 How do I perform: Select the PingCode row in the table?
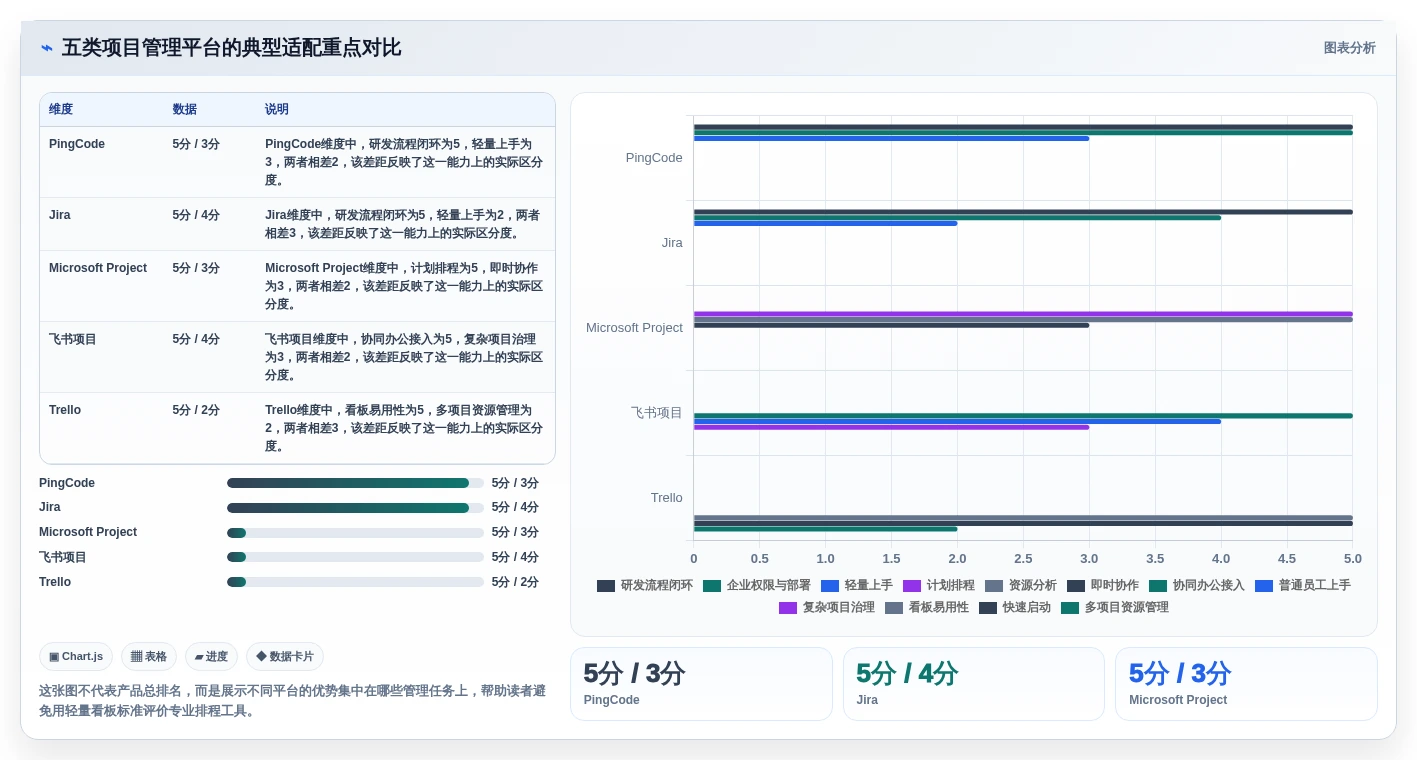point(297,162)
